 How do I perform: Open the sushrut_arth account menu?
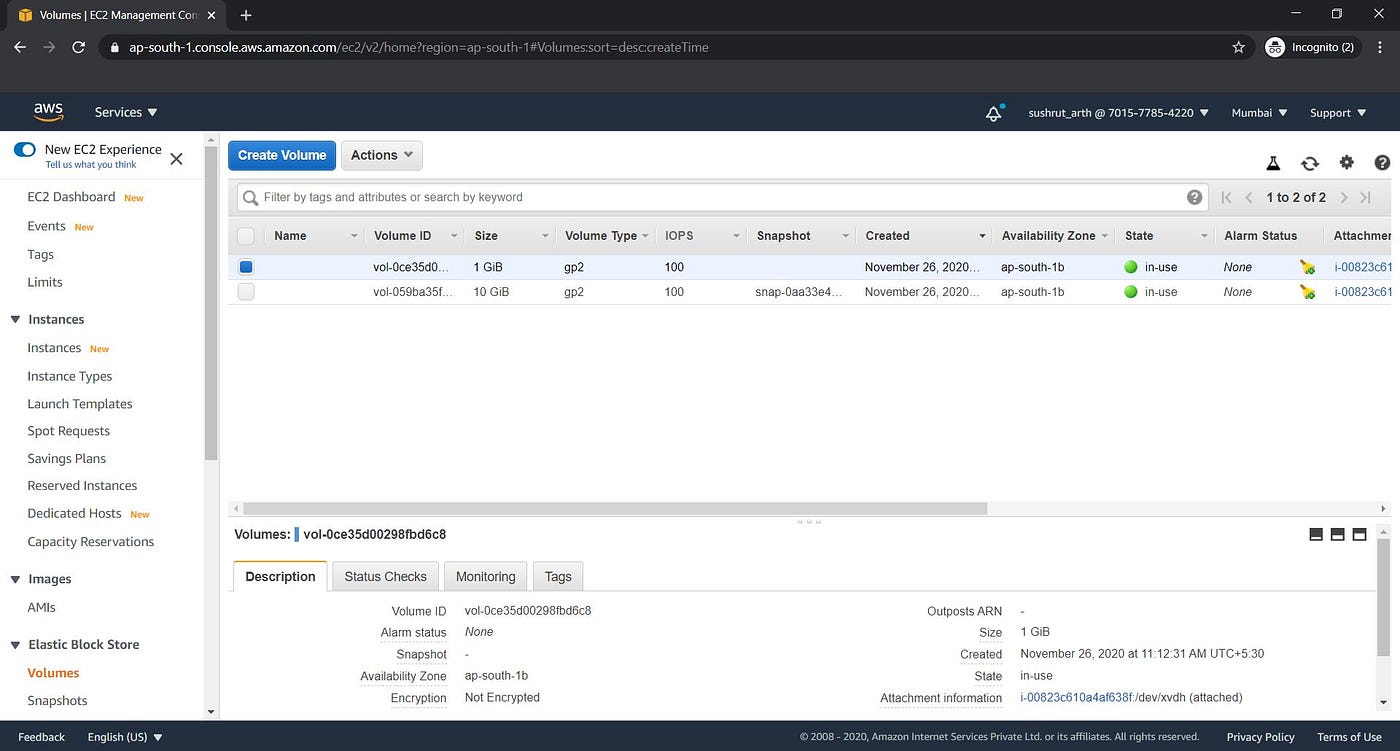pos(1118,113)
